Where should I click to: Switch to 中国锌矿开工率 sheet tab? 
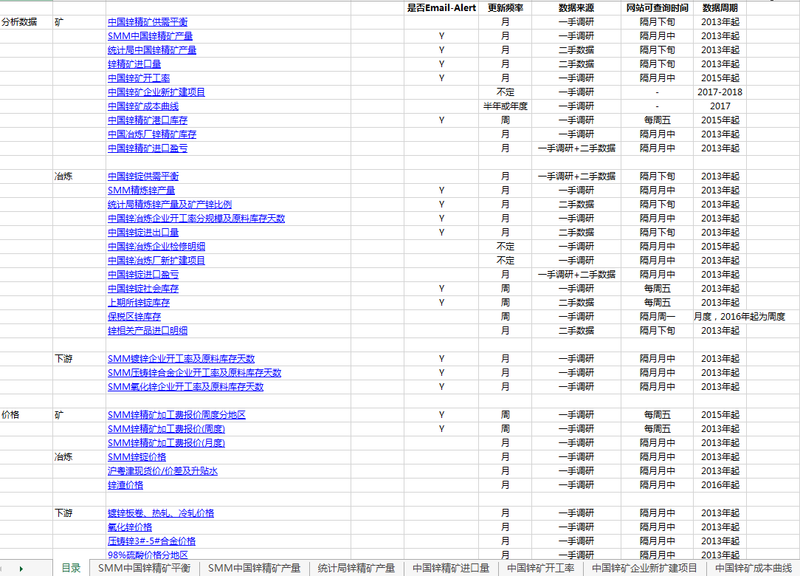click(541, 568)
